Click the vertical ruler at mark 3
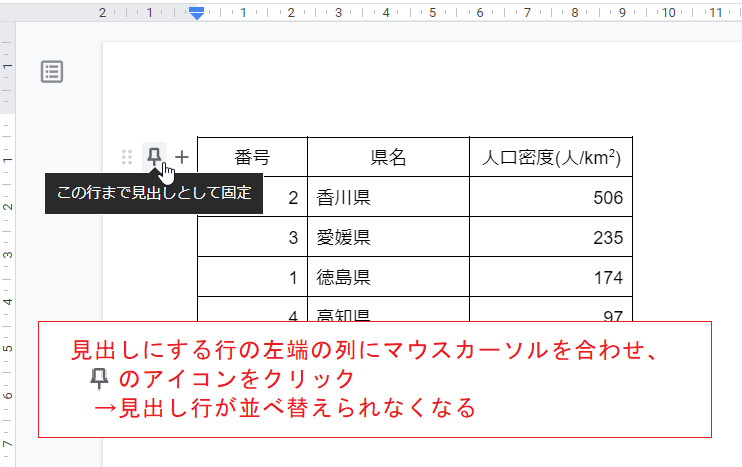Image resolution: width=742 pixels, height=467 pixels. 8,255
